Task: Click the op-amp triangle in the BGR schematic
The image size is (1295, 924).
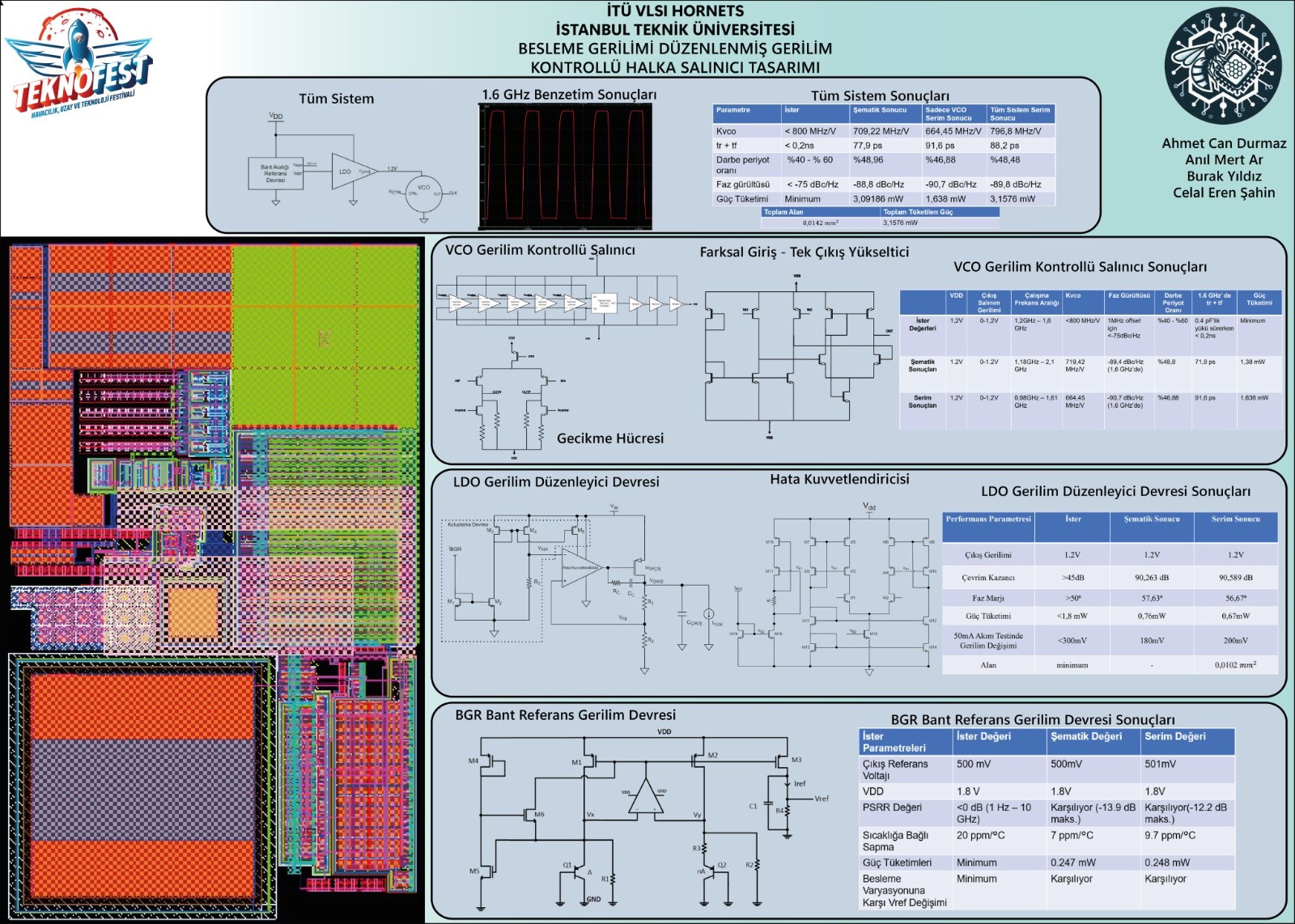Action: 646,797
